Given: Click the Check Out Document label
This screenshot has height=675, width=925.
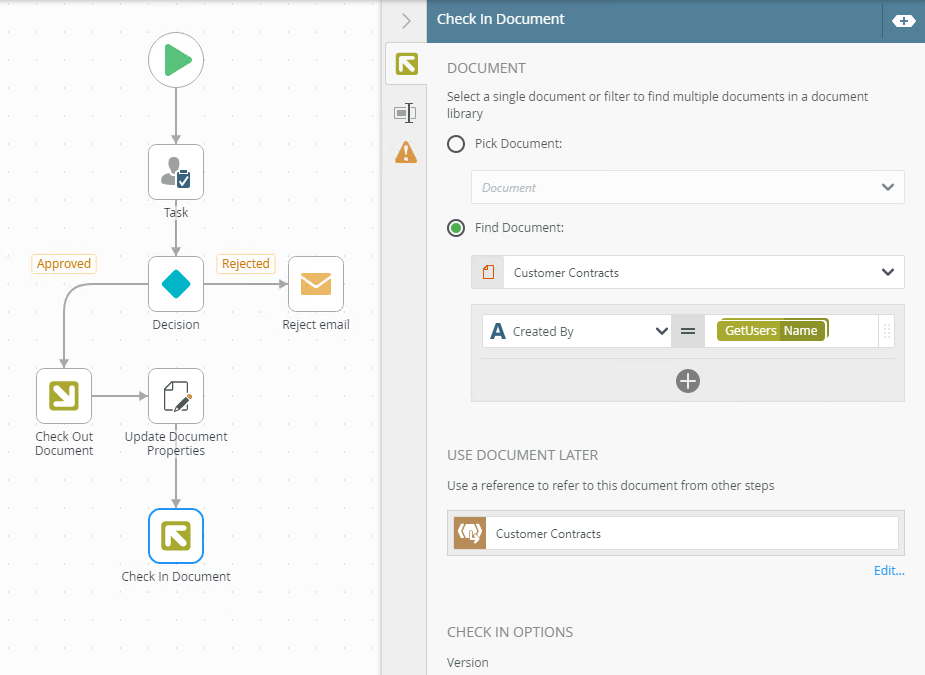Looking at the screenshot, I should (x=64, y=444).
